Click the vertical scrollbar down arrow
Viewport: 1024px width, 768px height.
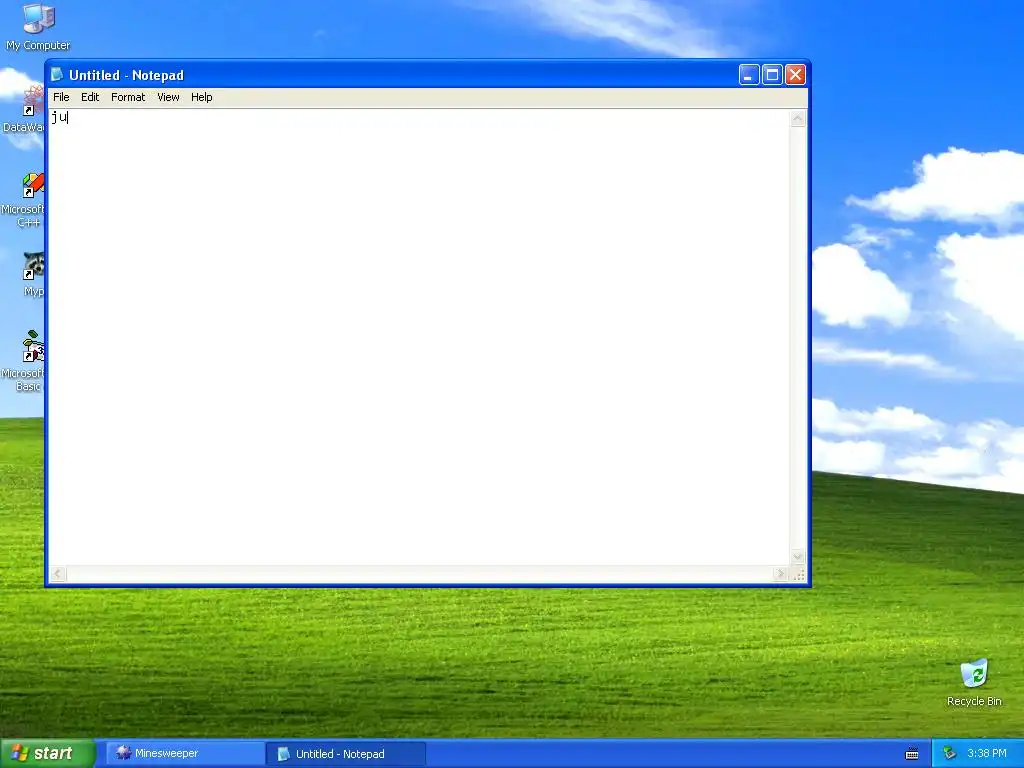point(797,557)
